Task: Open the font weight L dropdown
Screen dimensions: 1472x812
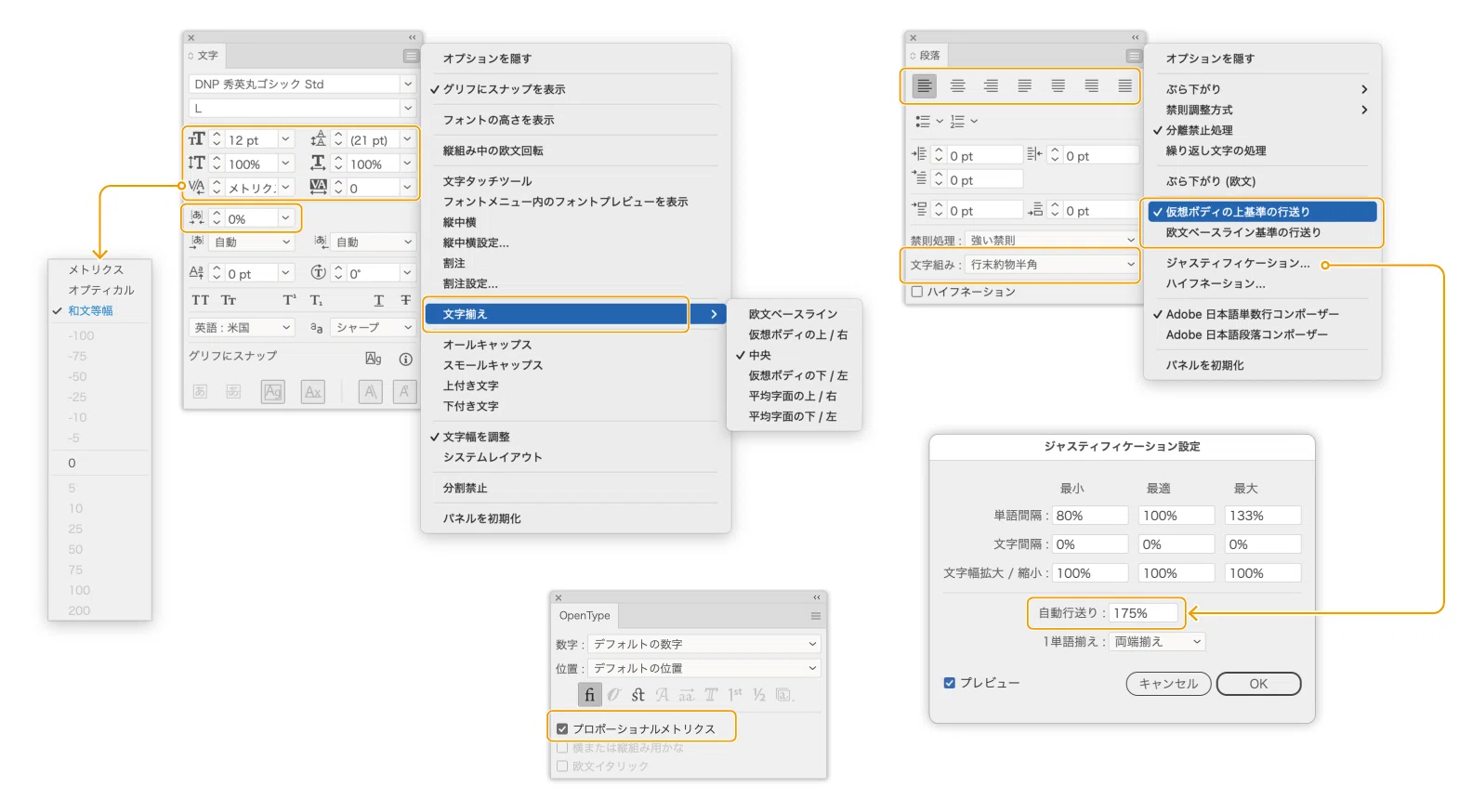Action: (x=408, y=108)
